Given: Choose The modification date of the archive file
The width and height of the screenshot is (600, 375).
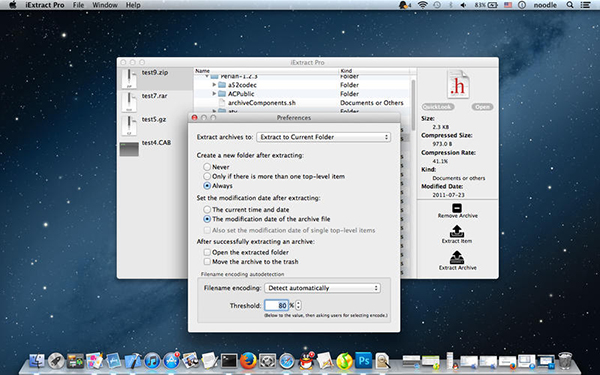Looking at the screenshot, I should pos(207,219).
